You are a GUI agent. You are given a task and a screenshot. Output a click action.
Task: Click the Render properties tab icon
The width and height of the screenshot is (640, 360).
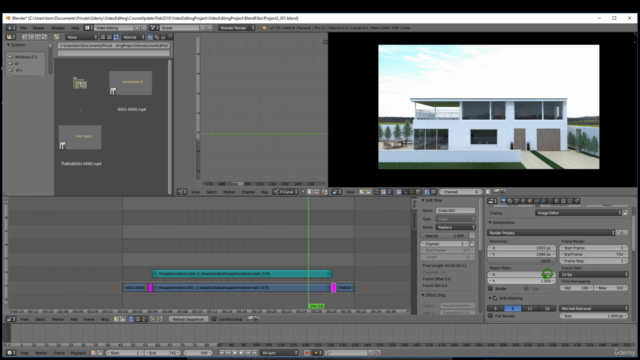point(503,201)
